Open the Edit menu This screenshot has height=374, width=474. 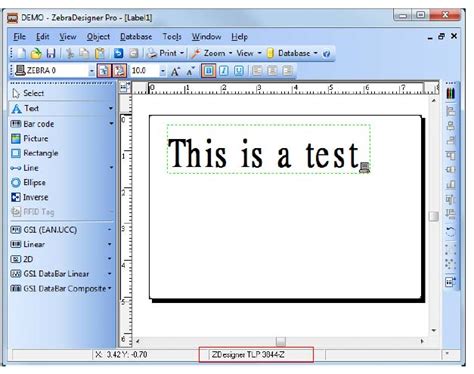click(x=43, y=37)
